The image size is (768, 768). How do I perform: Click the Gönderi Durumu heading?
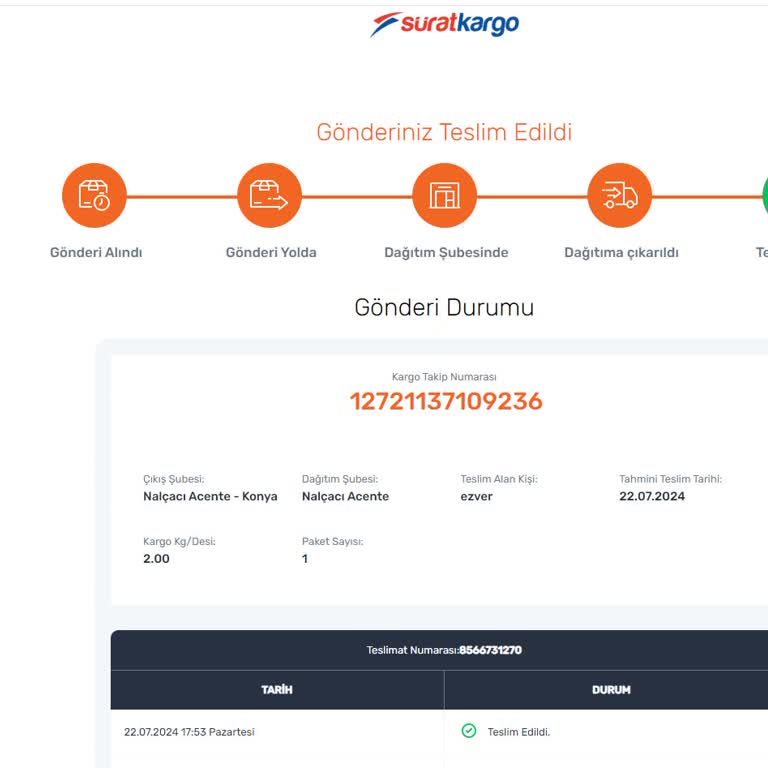pos(444,308)
